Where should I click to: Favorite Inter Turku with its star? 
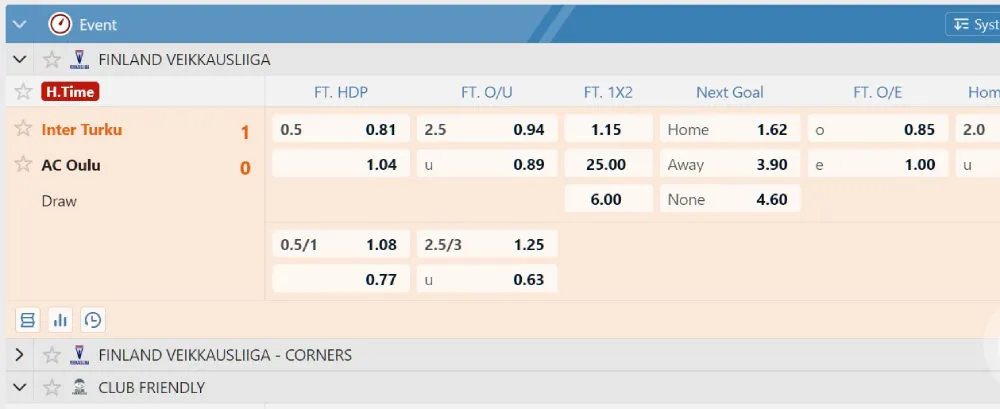(x=23, y=129)
